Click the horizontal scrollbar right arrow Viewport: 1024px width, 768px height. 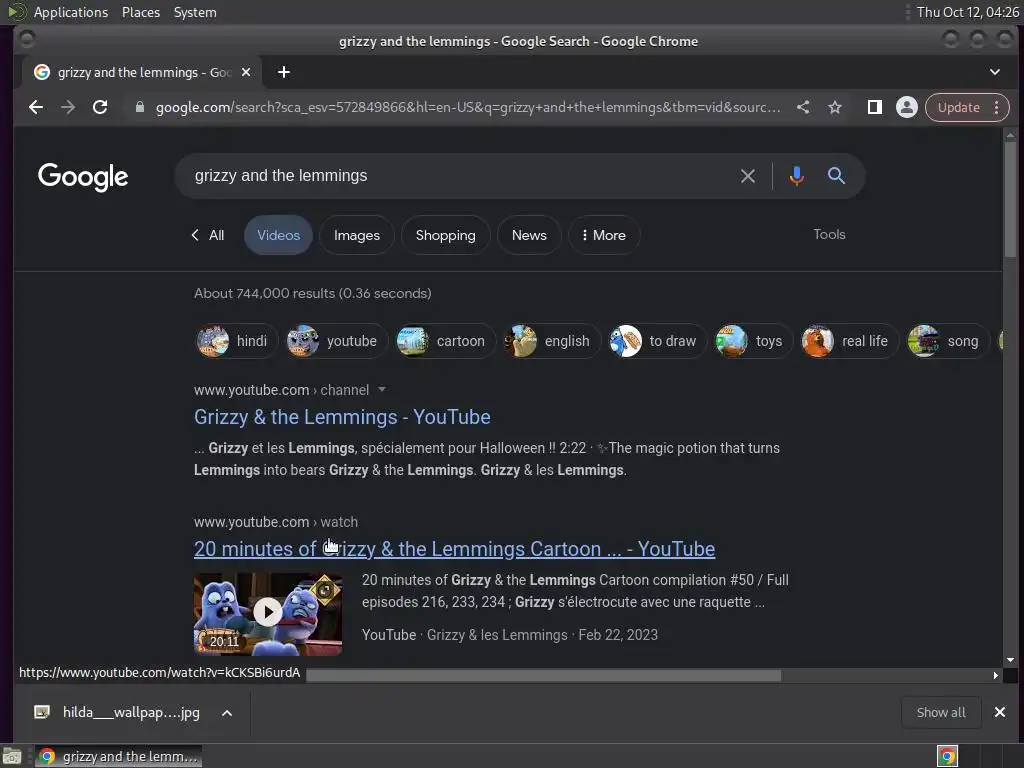click(x=995, y=675)
